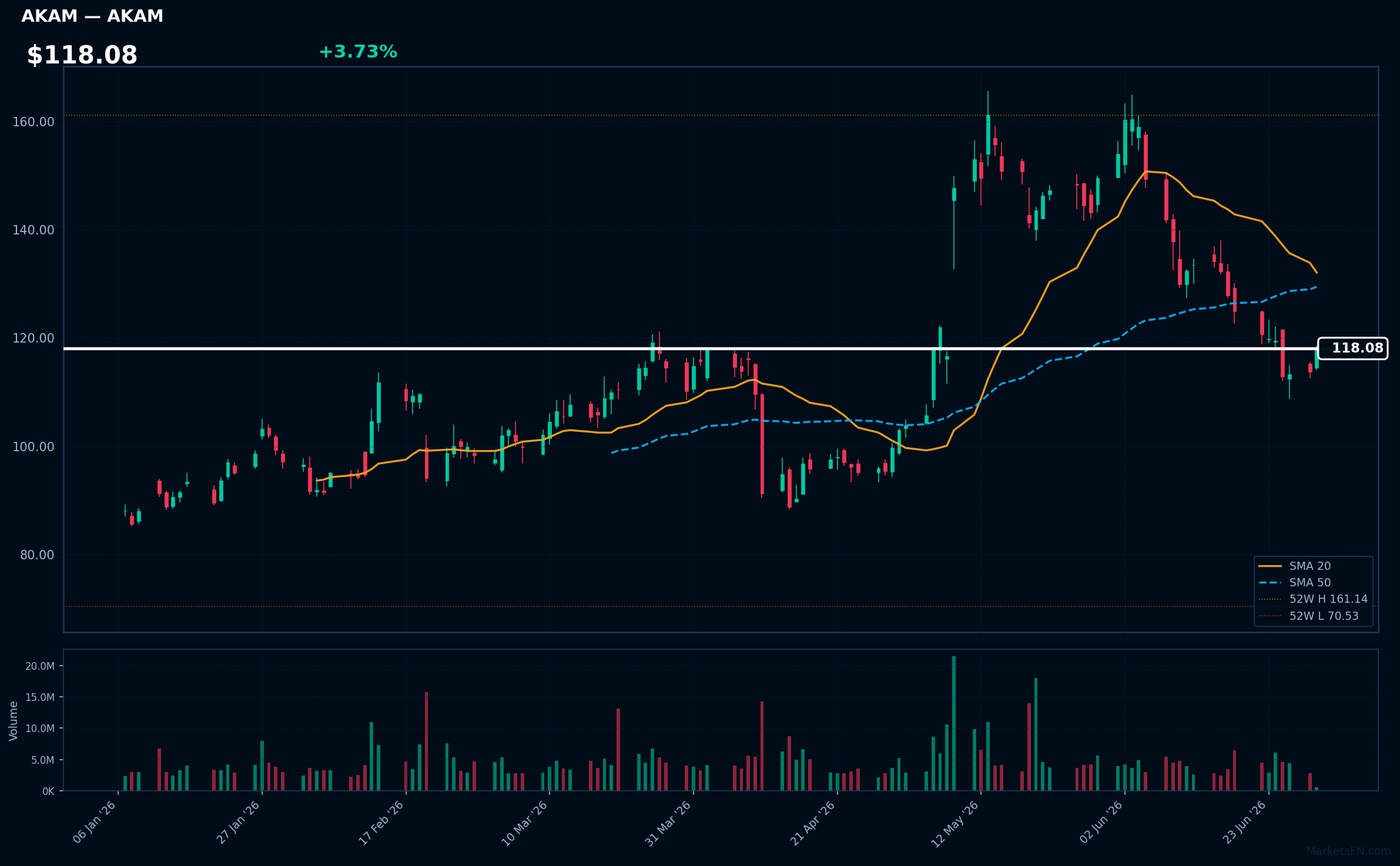This screenshot has height=866, width=1400.
Task: Click the 0K volume axis label
Action: coord(48,791)
